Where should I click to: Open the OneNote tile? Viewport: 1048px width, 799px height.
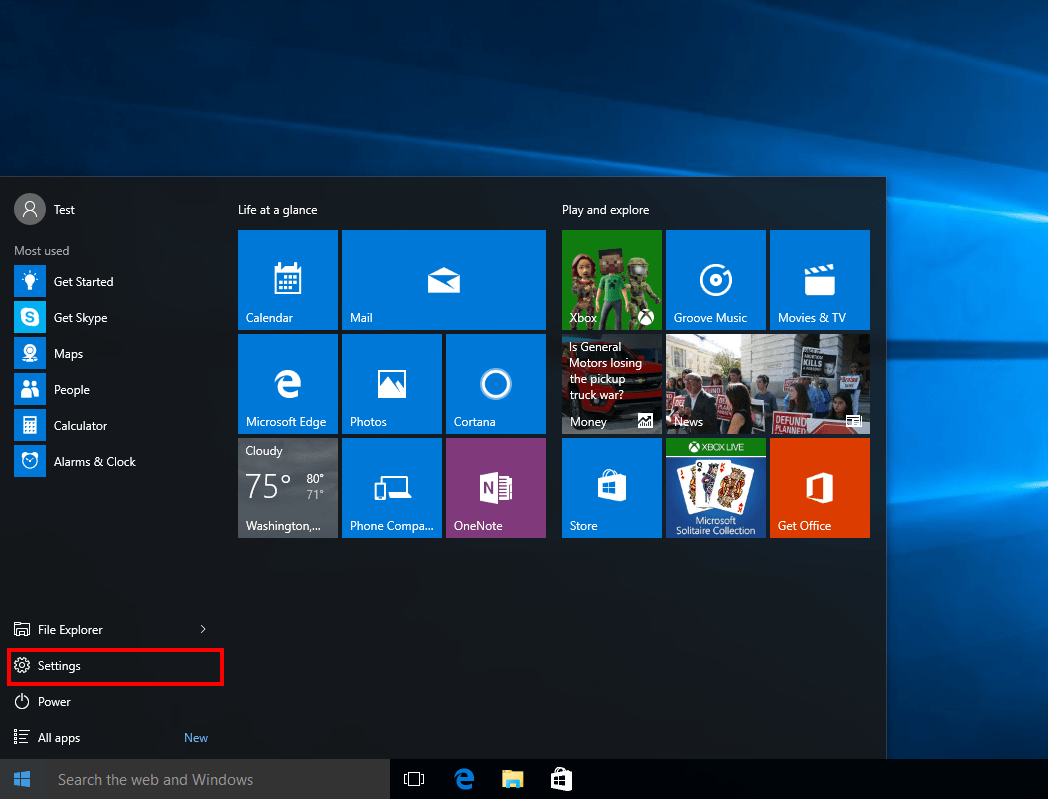[x=495, y=488]
